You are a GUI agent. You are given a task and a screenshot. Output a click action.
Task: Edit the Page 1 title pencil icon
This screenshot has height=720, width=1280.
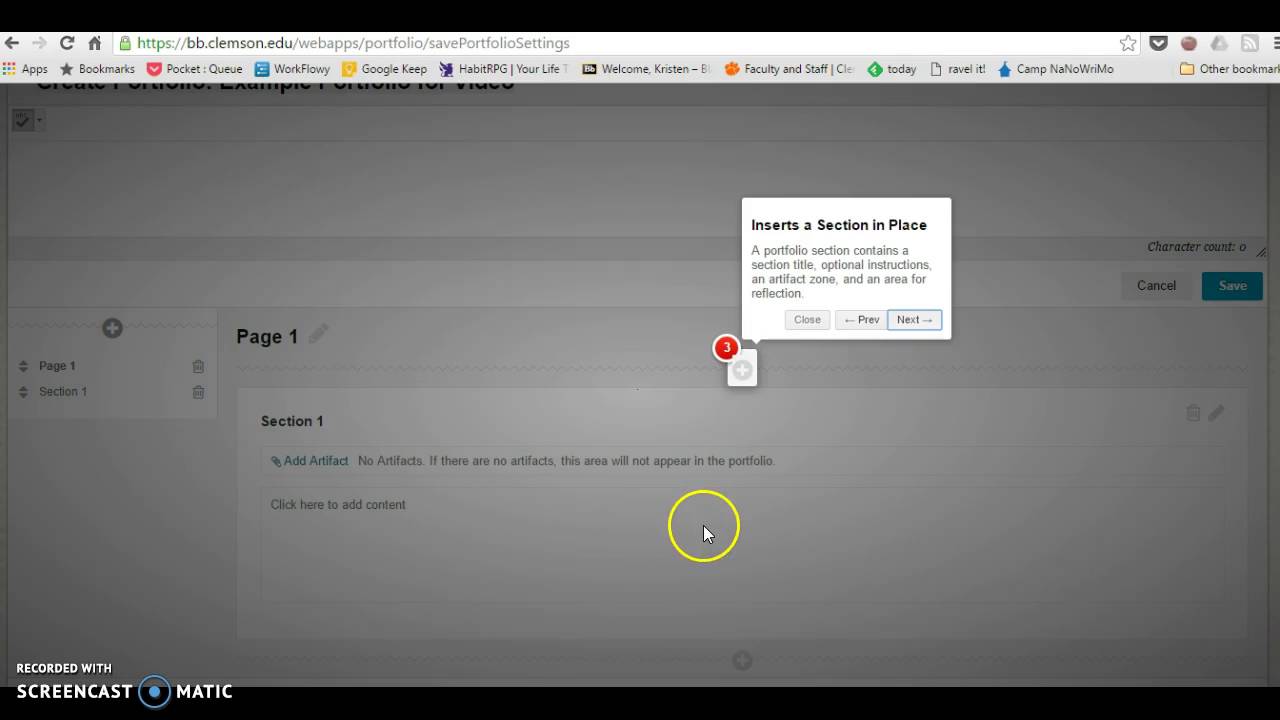(318, 335)
